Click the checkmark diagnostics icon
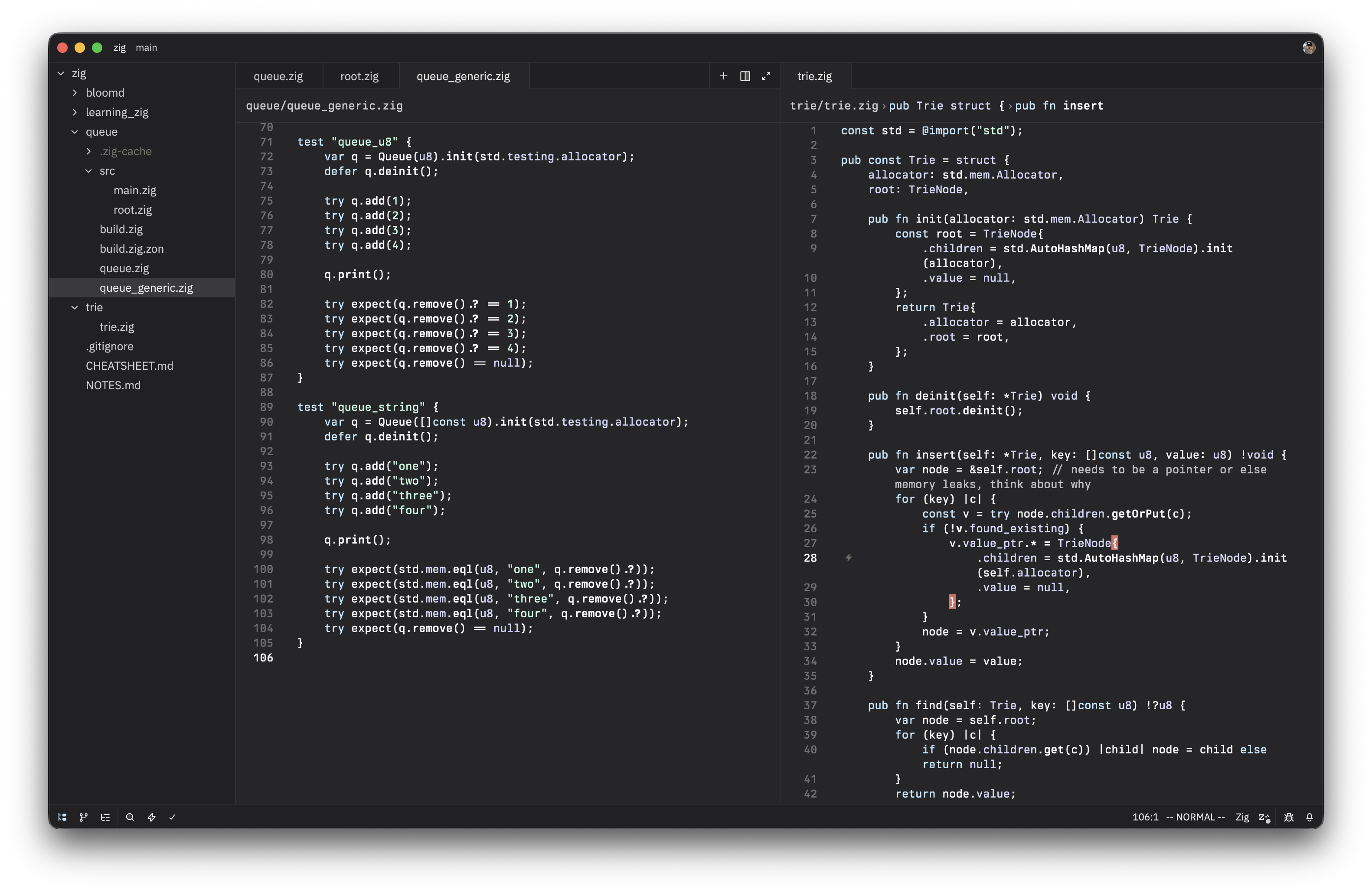Image resolution: width=1372 pixels, height=893 pixels. click(x=172, y=817)
